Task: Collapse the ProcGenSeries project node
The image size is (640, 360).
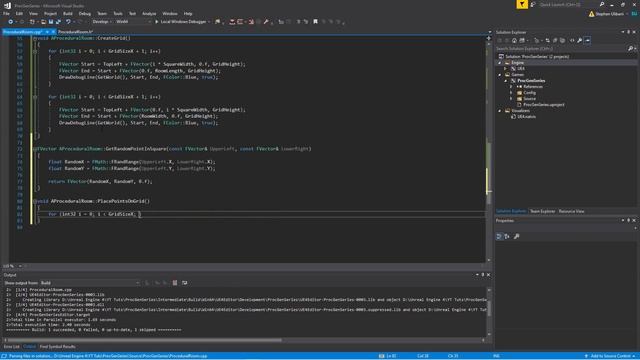Action: [506, 81]
